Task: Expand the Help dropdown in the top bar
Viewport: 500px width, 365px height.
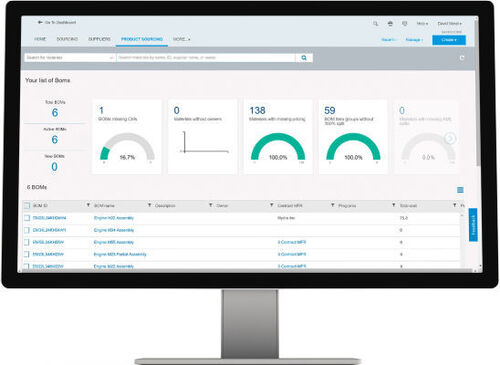Action: coord(422,23)
